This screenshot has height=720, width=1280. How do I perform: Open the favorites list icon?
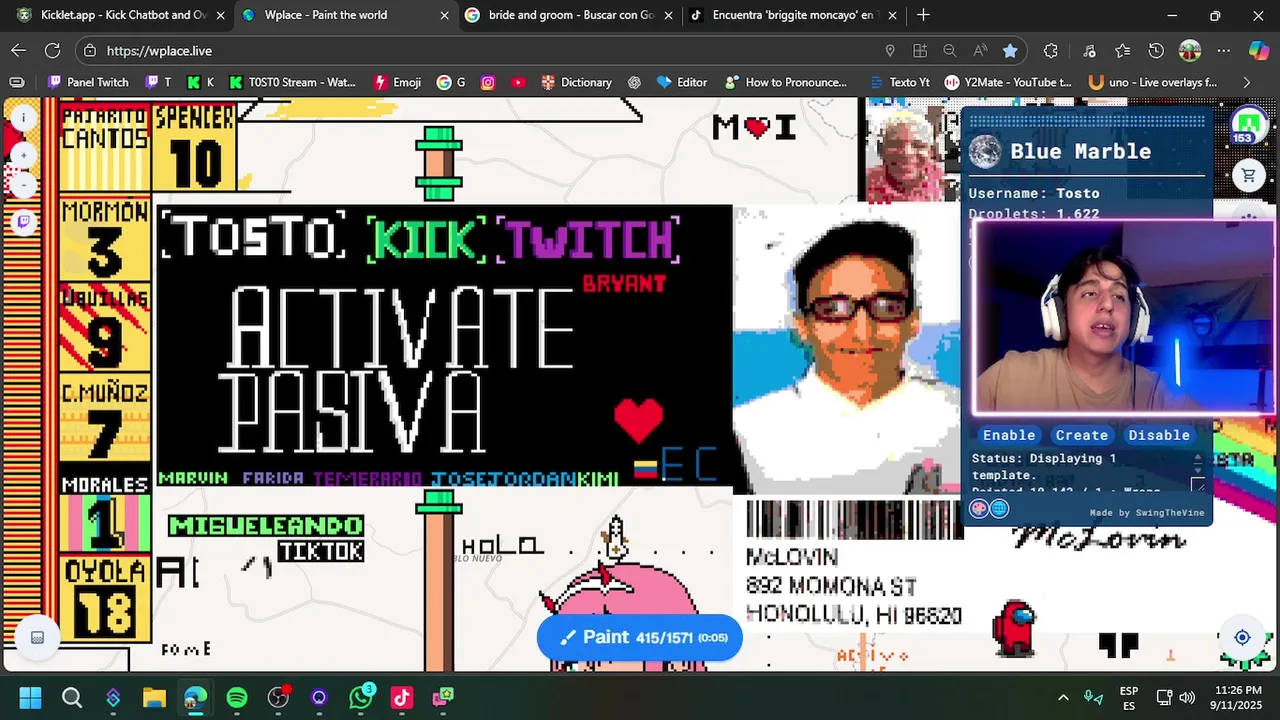point(1123,50)
